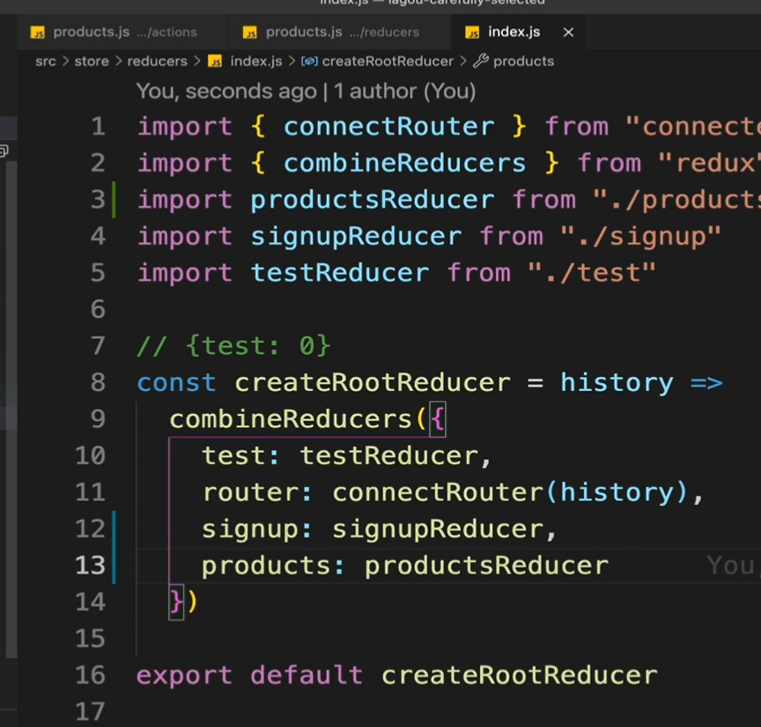Click productsReducer value on line 13

click(x=486, y=565)
